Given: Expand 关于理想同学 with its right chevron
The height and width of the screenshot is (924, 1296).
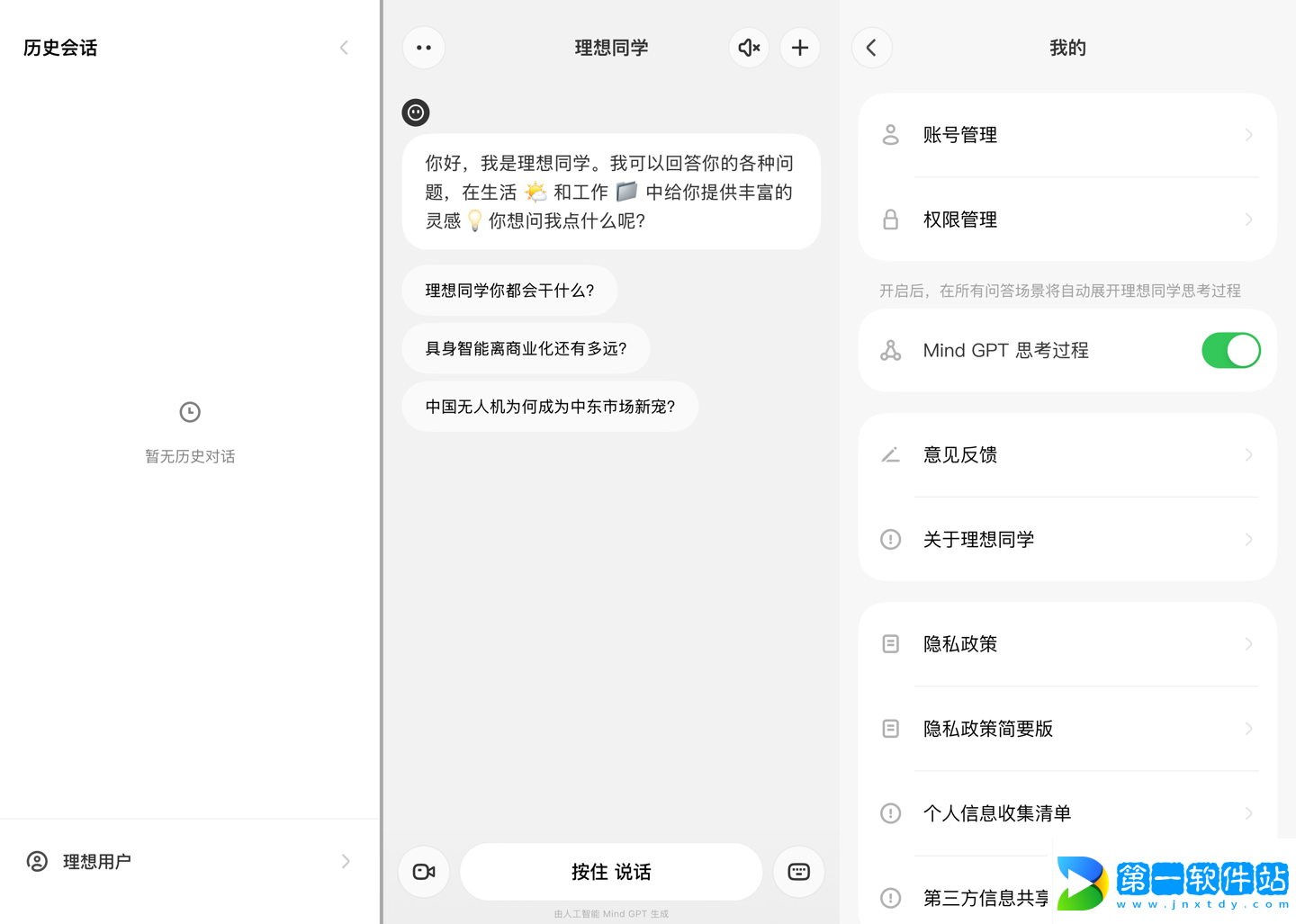Looking at the screenshot, I should coord(1249,540).
